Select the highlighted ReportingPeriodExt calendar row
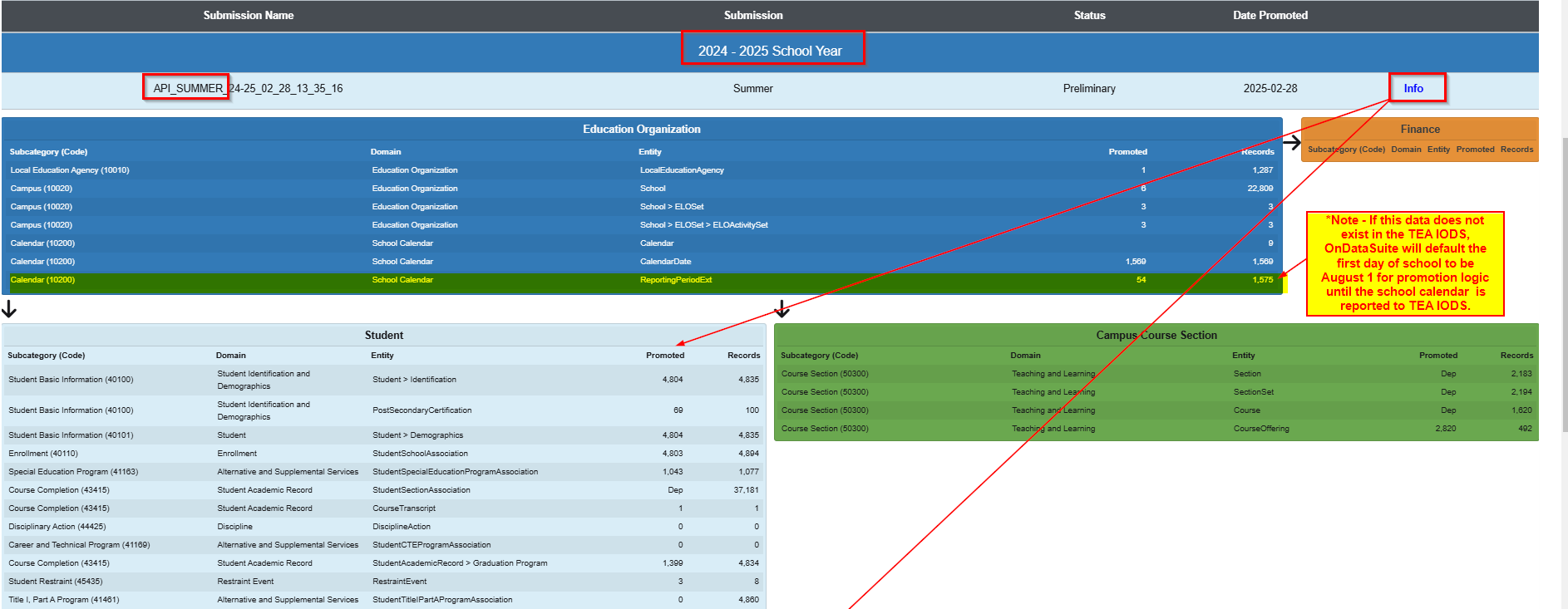The height and width of the screenshot is (609, 1568). (641, 280)
